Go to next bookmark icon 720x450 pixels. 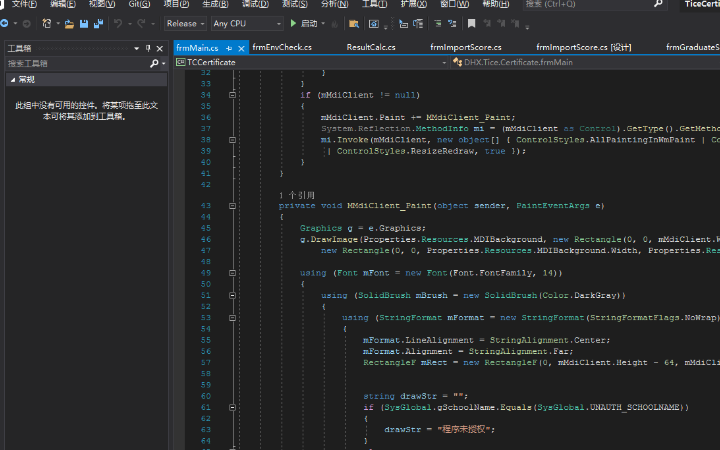click(x=501, y=23)
